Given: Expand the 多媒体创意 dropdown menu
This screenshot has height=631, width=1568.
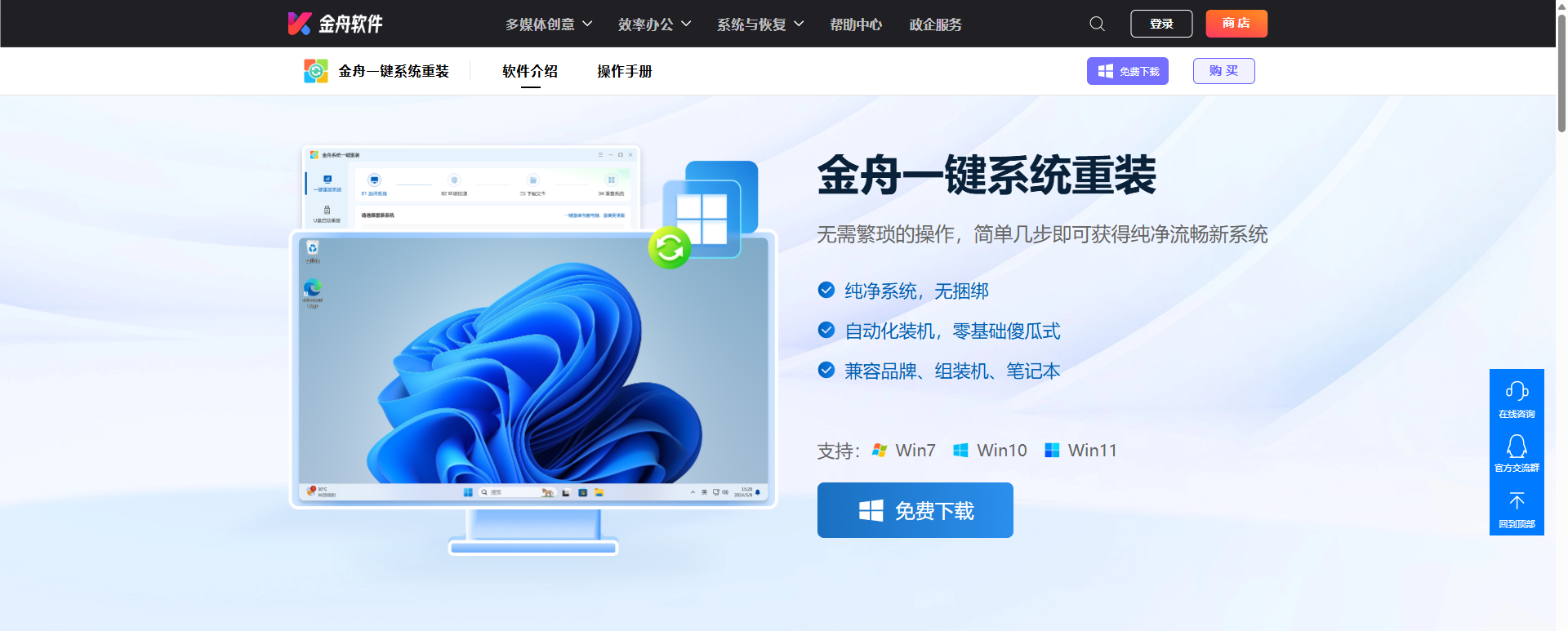Looking at the screenshot, I should pyautogui.click(x=548, y=24).
